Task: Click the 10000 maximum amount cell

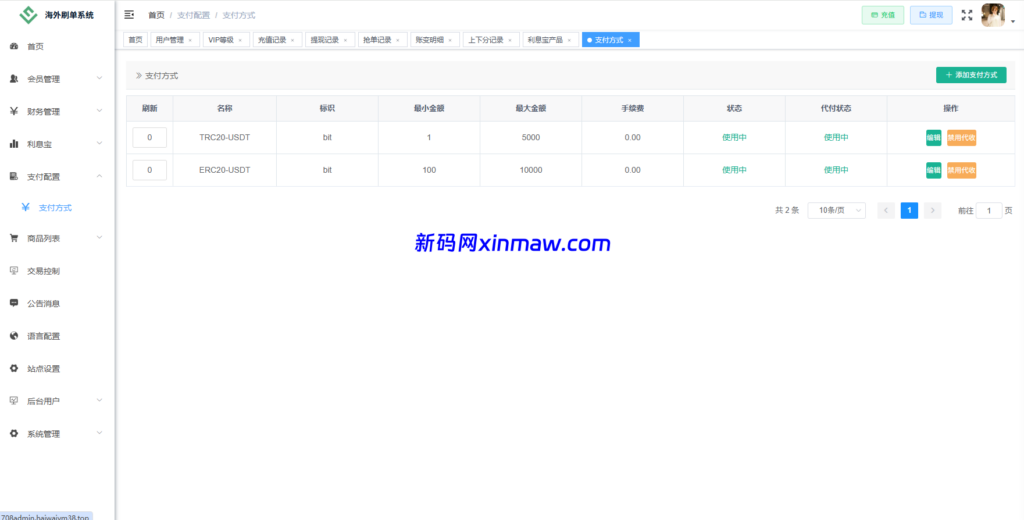Action: 530,171
